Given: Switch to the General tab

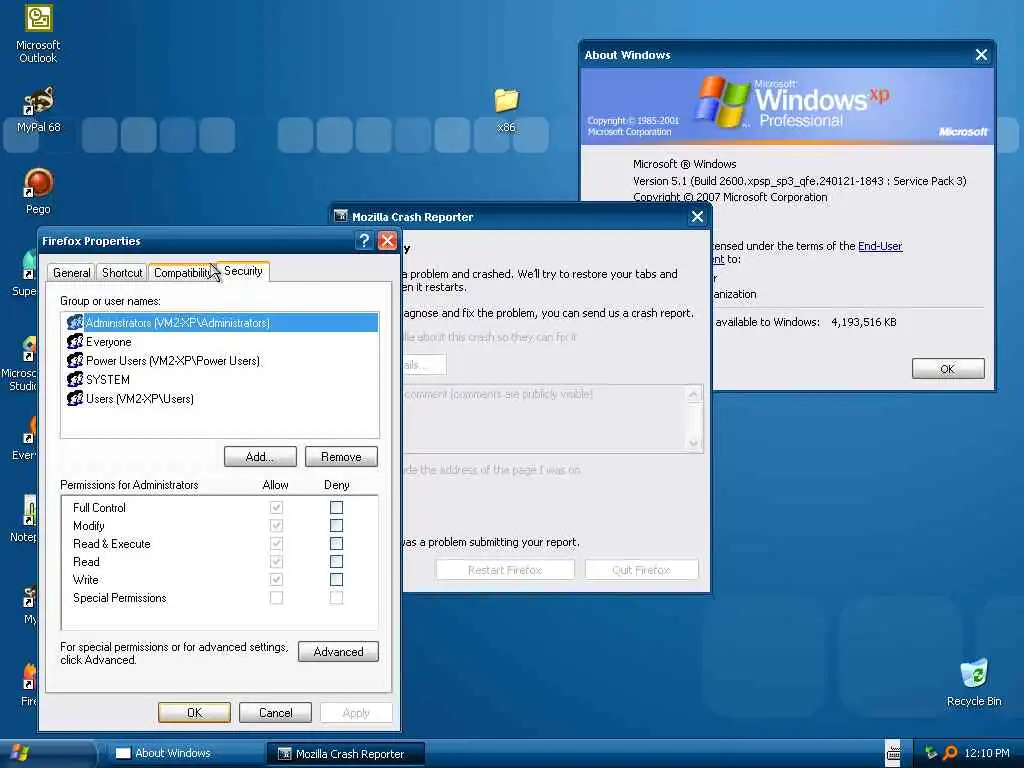Looking at the screenshot, I should [72, 272].
